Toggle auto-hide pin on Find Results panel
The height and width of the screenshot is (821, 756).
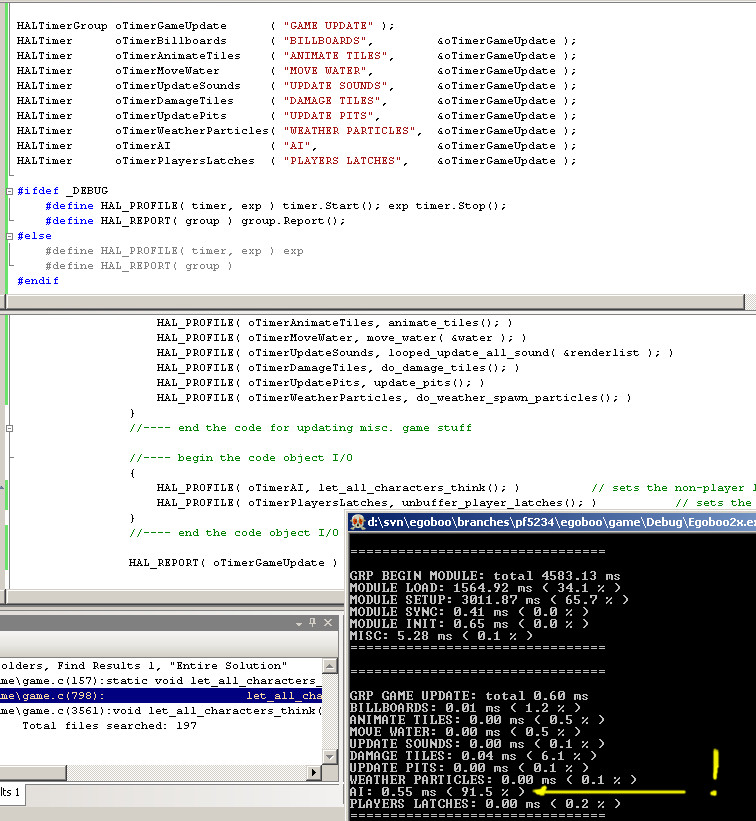coord(313,622)
